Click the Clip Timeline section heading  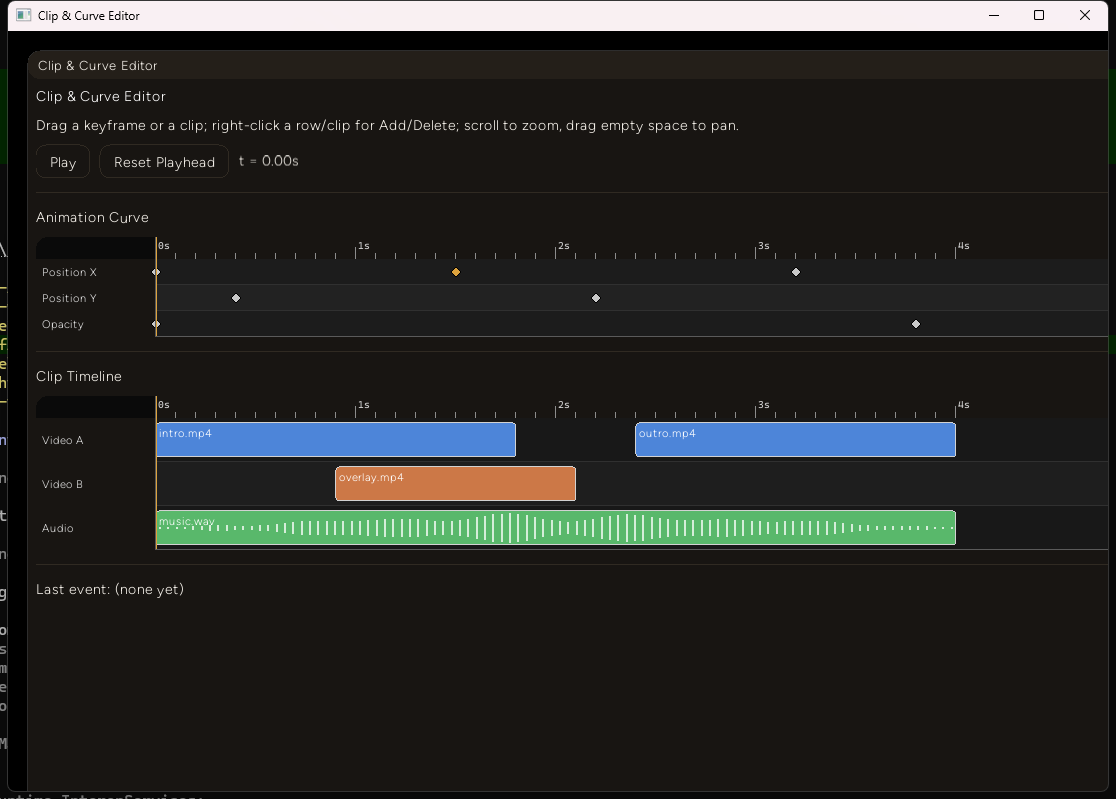(x=79, y=376)
